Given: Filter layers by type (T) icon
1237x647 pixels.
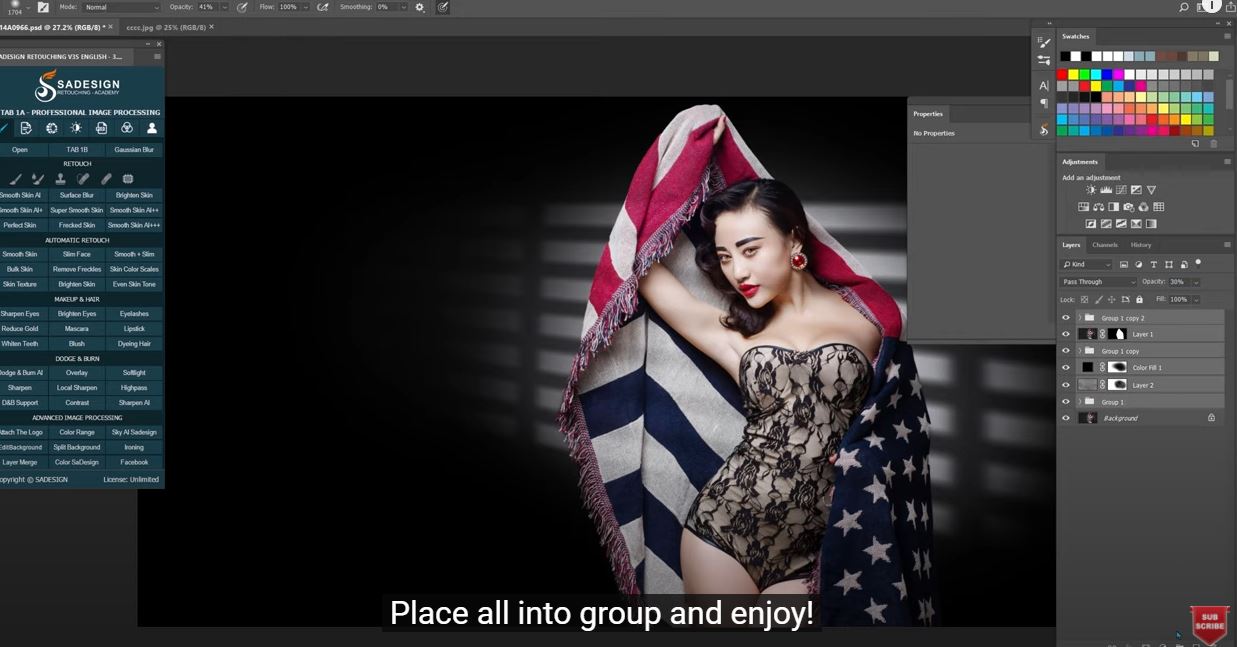Looking at the screenshot, I should tap(1153, 265).
